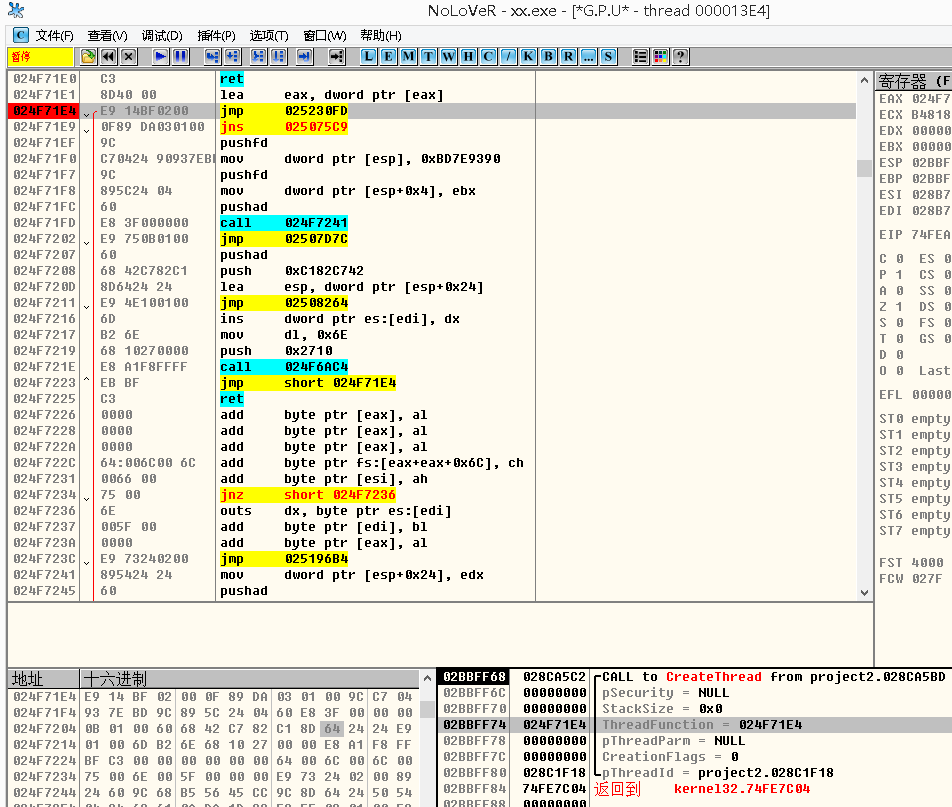Open the color scheme options icon

coord(661,57)
